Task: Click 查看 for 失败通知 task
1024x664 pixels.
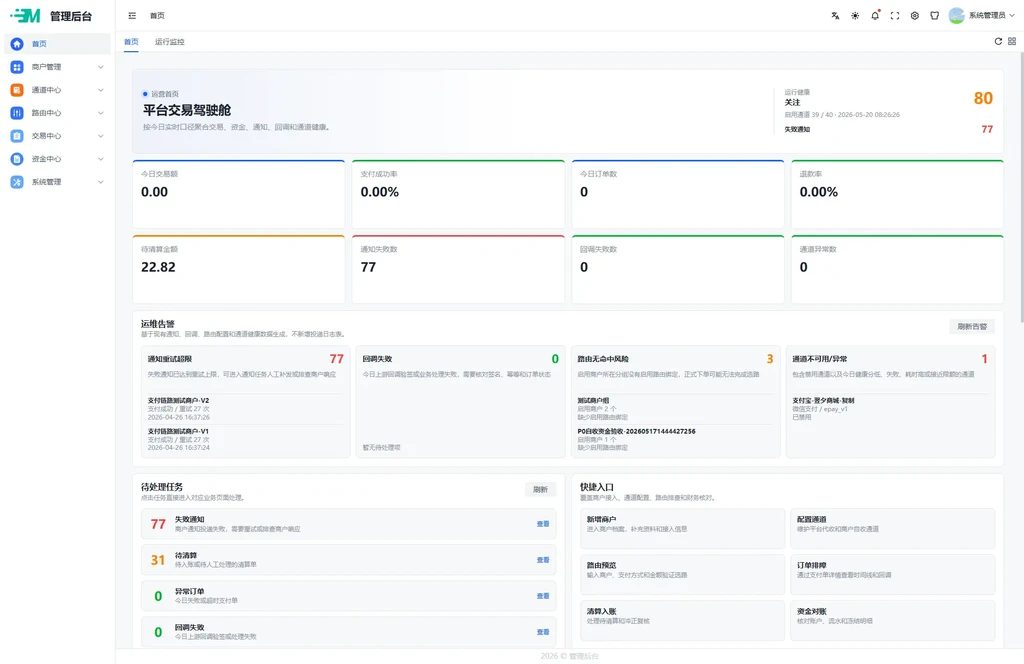Action: [543, 524]
